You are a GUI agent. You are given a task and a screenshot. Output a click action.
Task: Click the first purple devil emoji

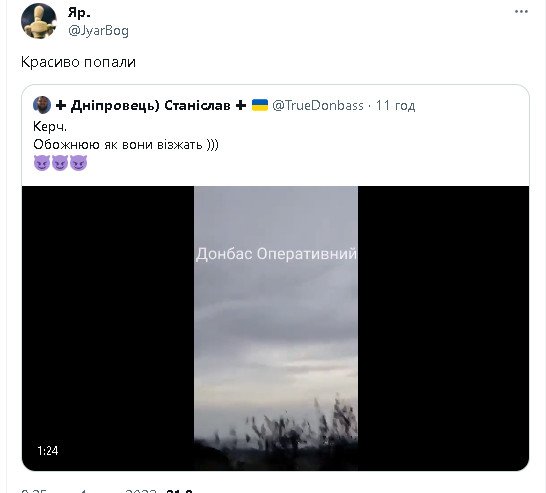click(42, 163)
